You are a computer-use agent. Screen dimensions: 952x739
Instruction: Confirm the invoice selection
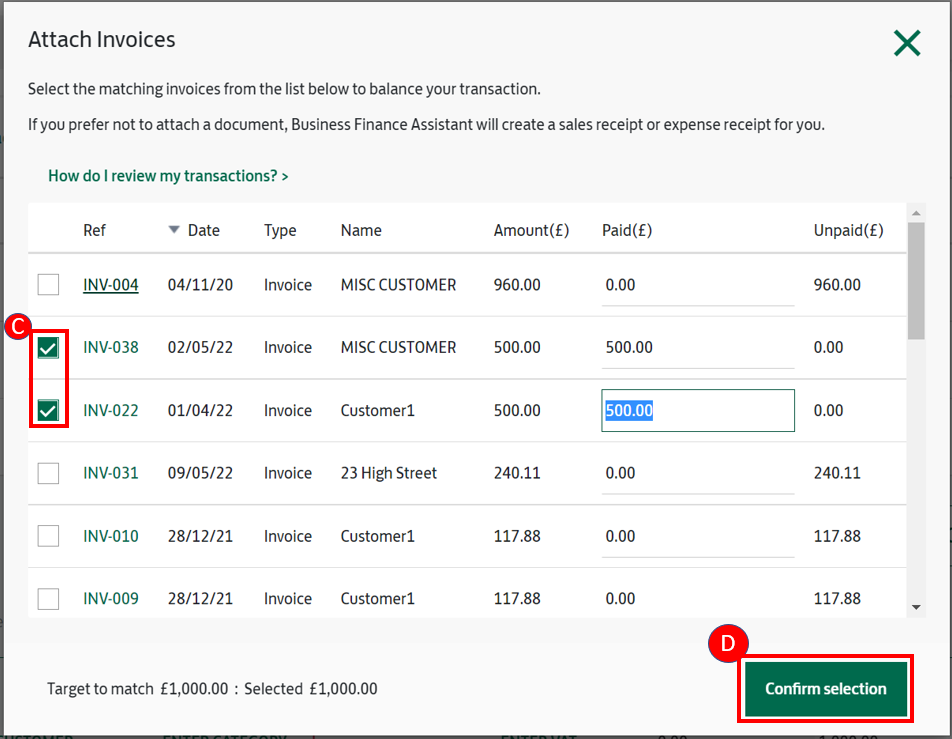click(825, 689)
